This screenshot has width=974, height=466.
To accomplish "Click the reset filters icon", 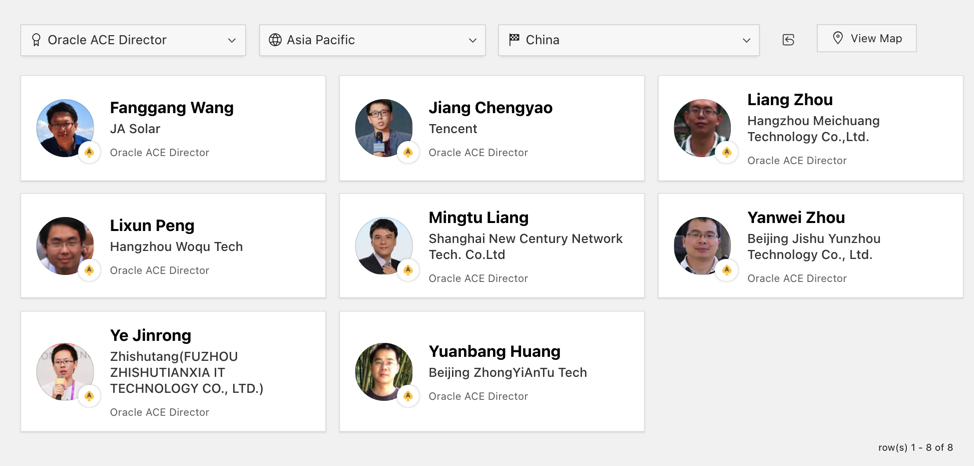I will click(788, 40).
